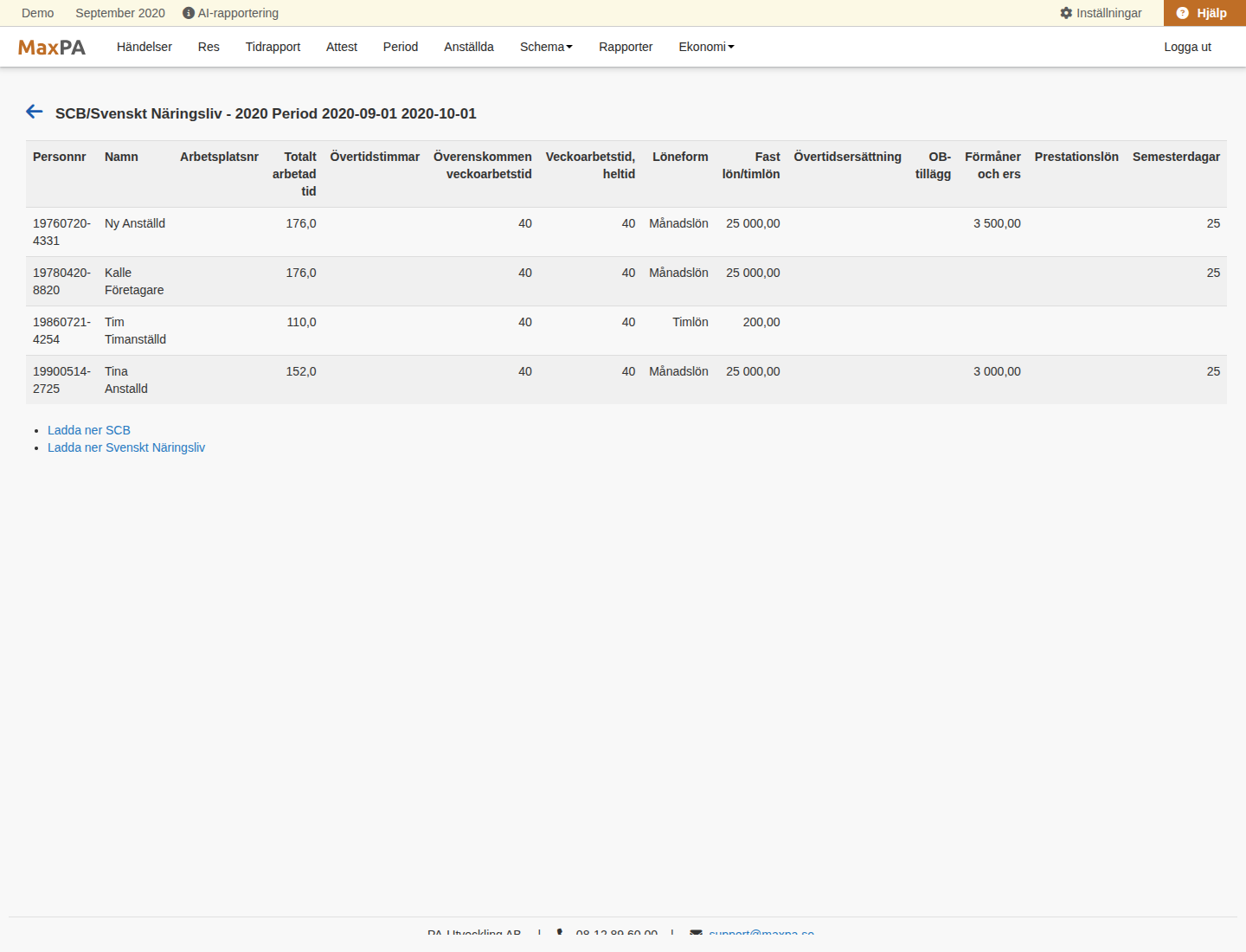1246x952 pixels.
Task: Open Tidrapport in the navigation bar
Action: (x=273, y=47)
